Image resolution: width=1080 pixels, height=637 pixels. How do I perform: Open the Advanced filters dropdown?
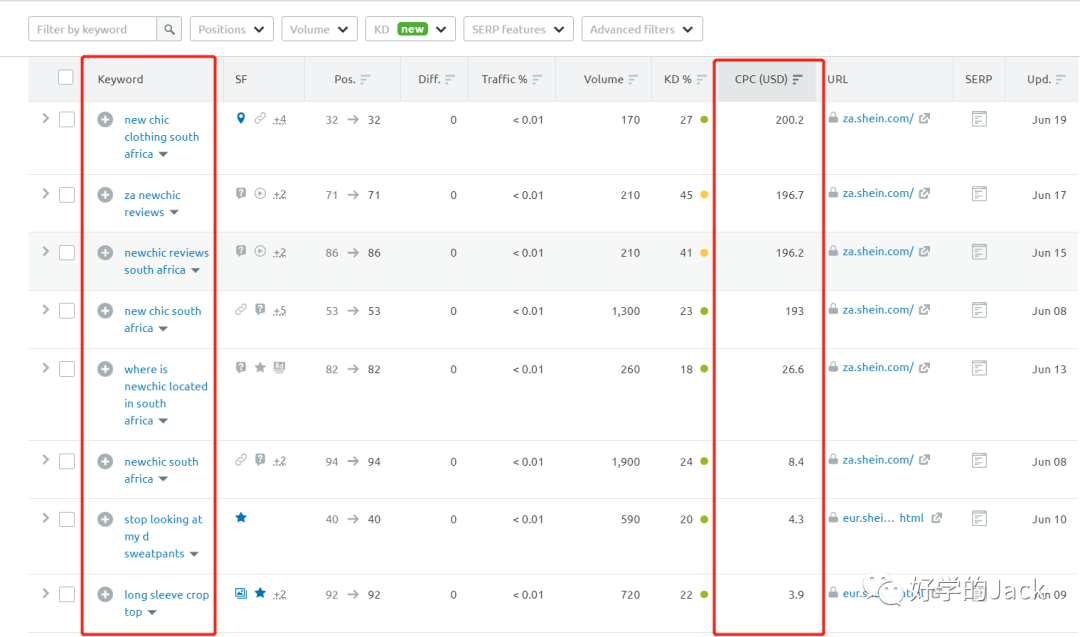[x=642, y=29]
